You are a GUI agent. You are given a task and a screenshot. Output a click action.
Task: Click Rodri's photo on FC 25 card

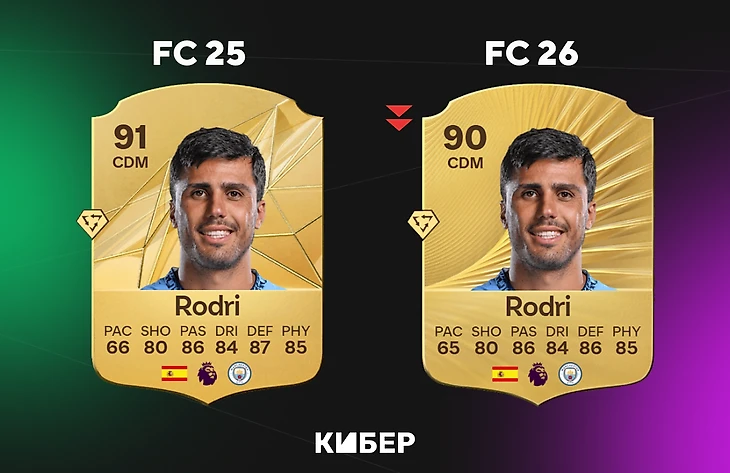tap(216, 209)
